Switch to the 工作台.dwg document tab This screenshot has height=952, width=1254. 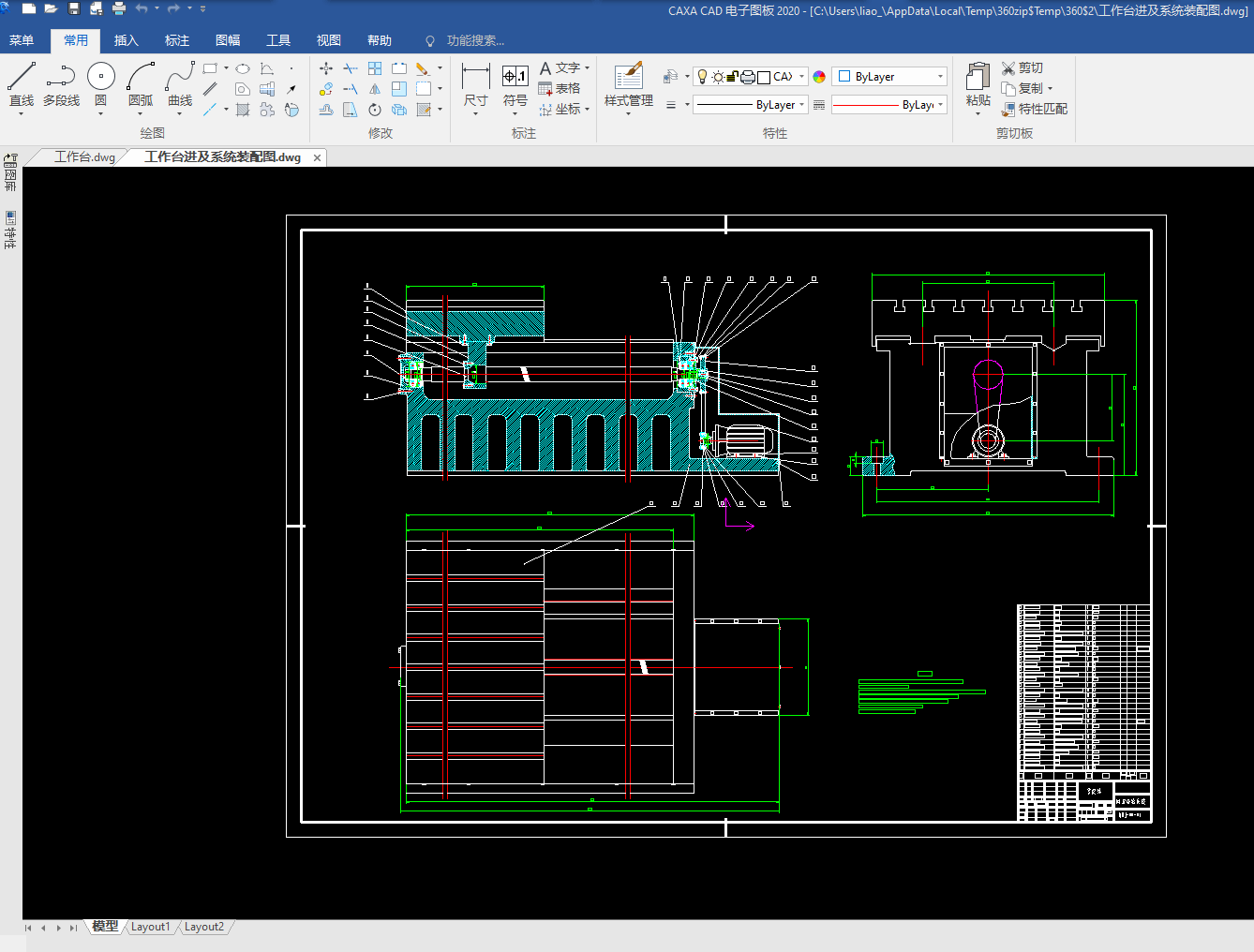84,157
